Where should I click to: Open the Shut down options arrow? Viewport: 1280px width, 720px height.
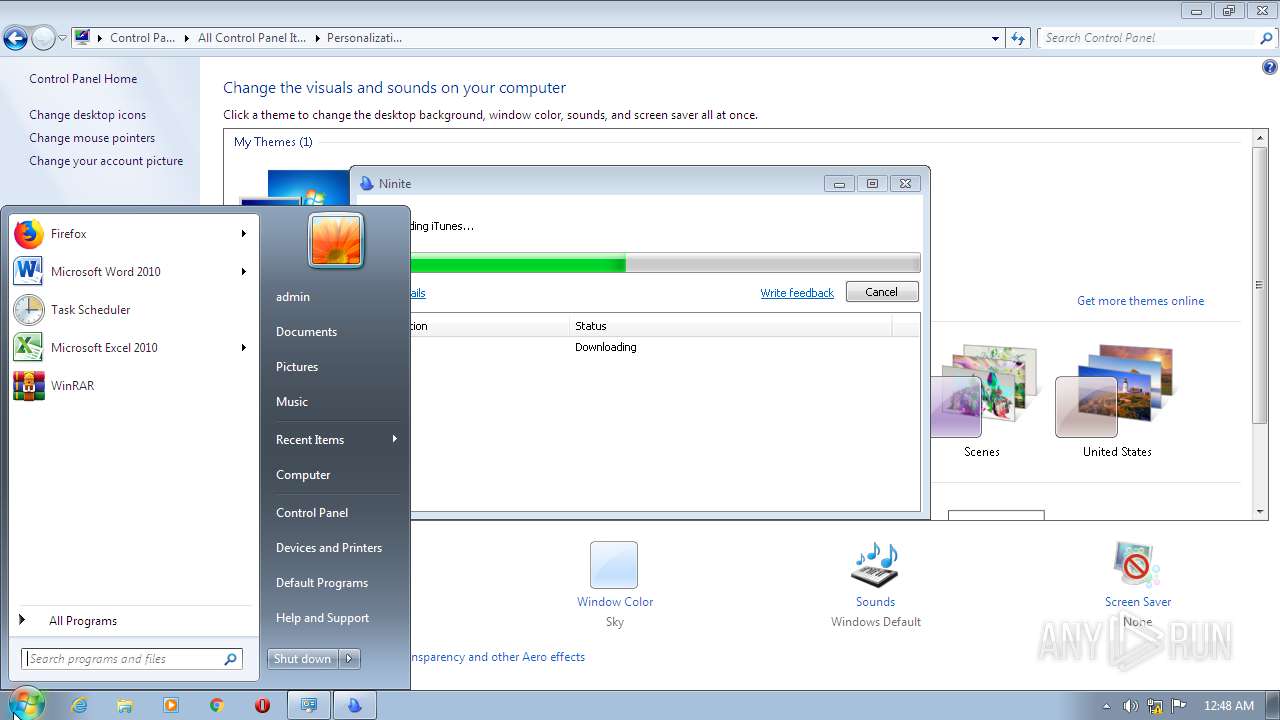coord(349,658)
